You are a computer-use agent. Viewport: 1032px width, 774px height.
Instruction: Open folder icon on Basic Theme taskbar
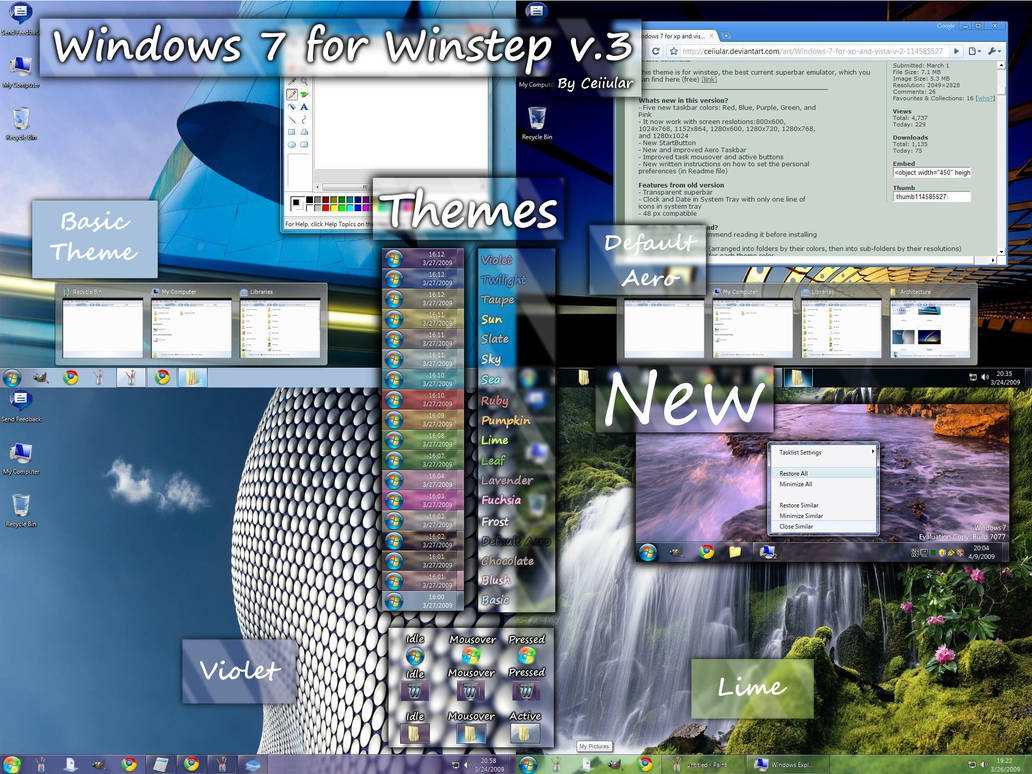(x=192, y=377)
